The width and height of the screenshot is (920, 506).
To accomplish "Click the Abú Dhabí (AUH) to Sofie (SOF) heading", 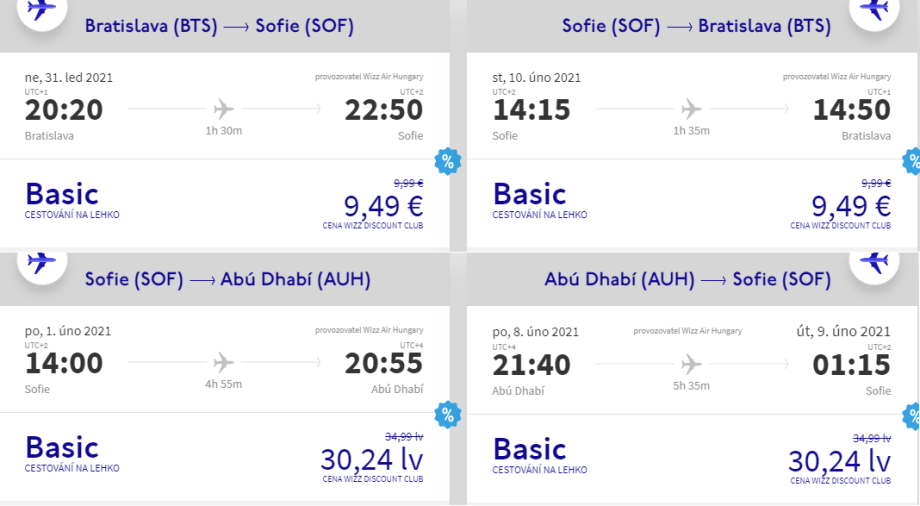I will 689,279.
